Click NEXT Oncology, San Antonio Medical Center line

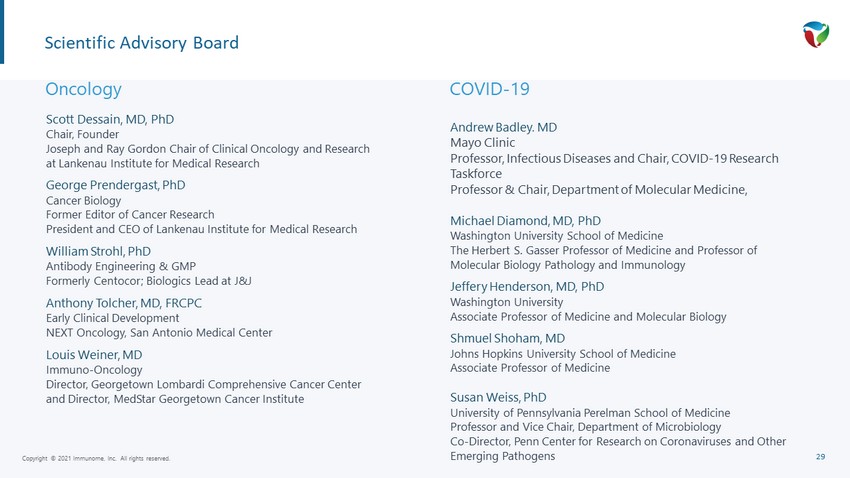coord(159,333)
